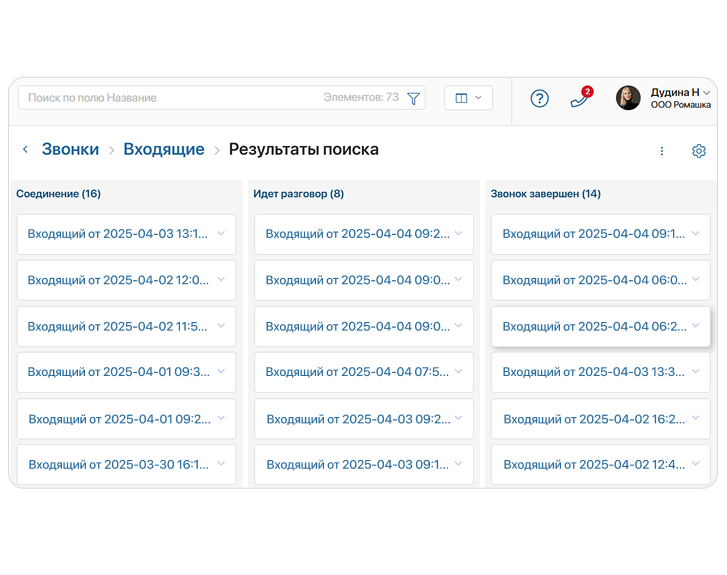This screenshot has height=575, width=727.
Task: Expand chevron on card 2025-04-04 09:1...
Action: click(x=695, y=233)
